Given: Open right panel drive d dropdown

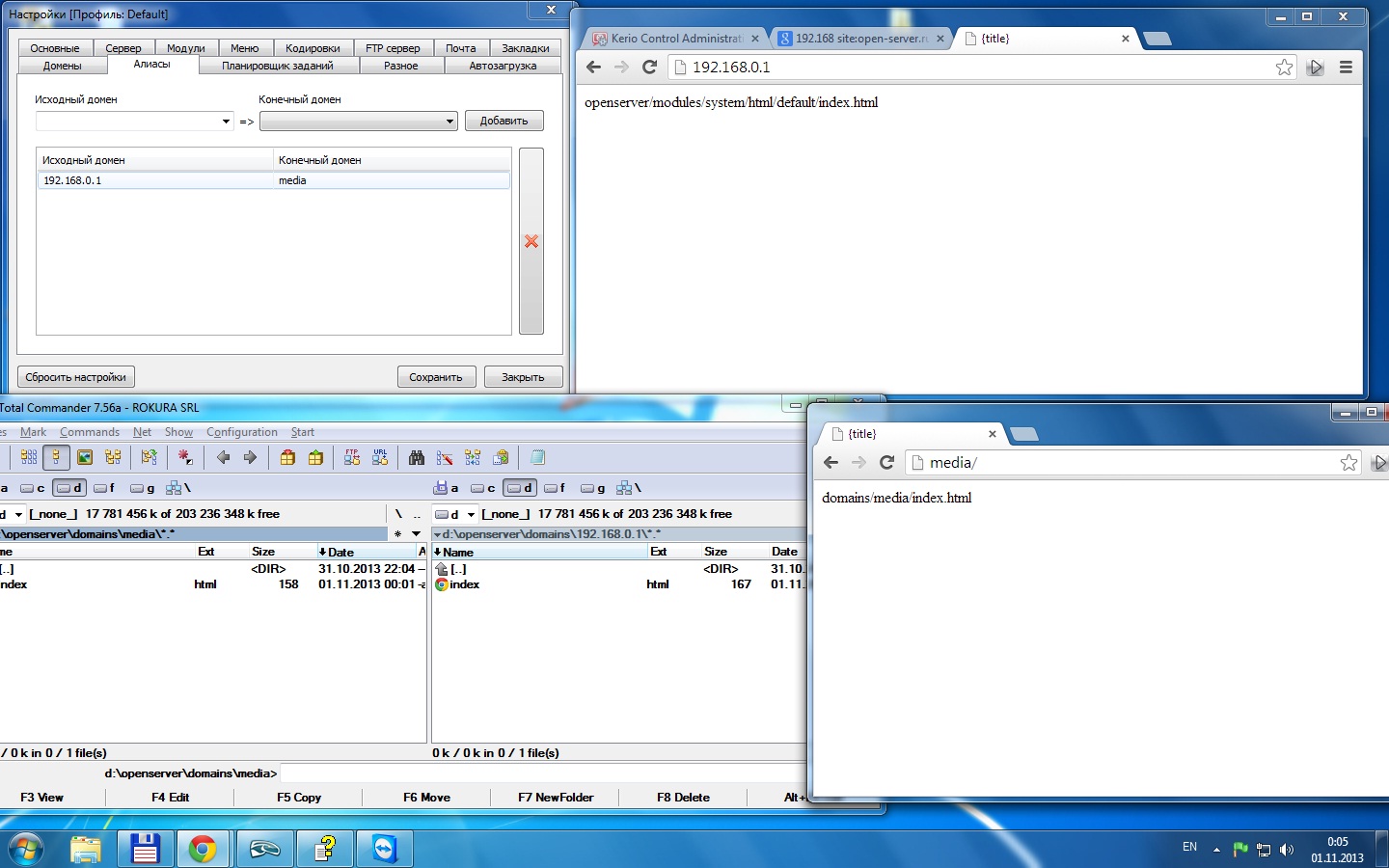Looking at the screenshot, I should point(471,514).
